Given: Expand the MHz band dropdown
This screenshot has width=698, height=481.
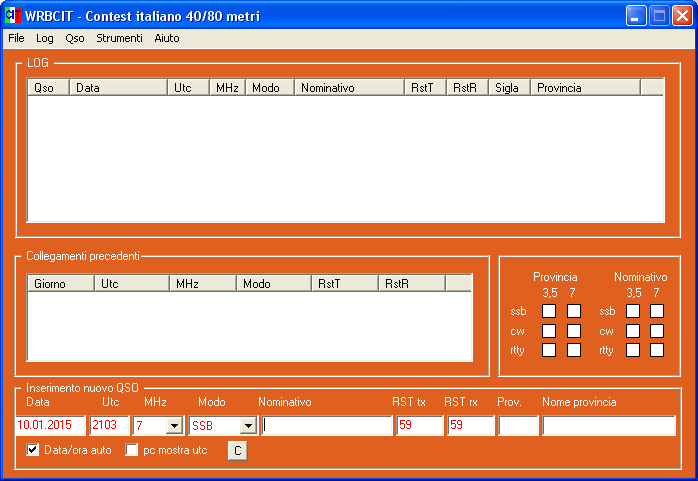Looking at the screenshot, I should point(174,426).
